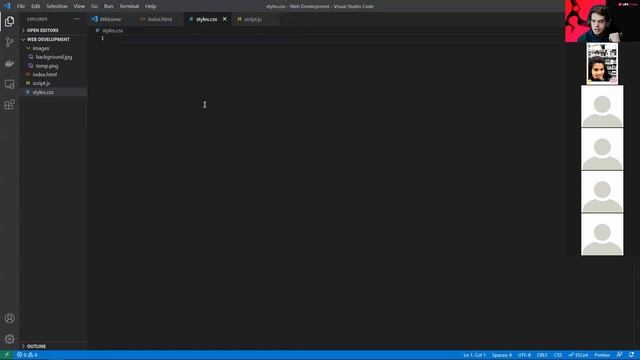Image resolution: width=640 pixels, height=360 pixels.
Task: Open background.jpg in the explorer
Action: coord(54,57)
